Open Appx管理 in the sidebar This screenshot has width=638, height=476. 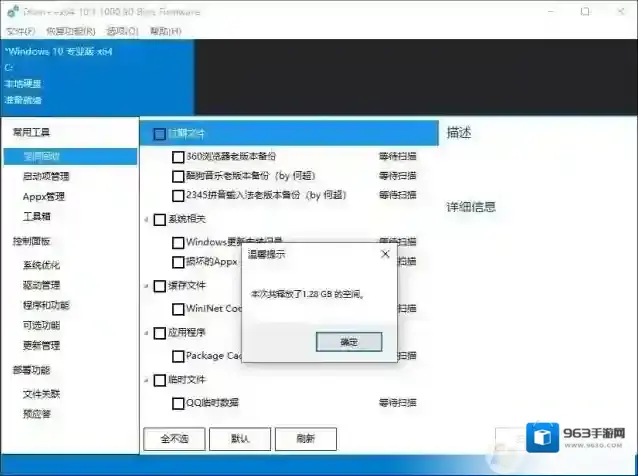click(x=44, y=196)
